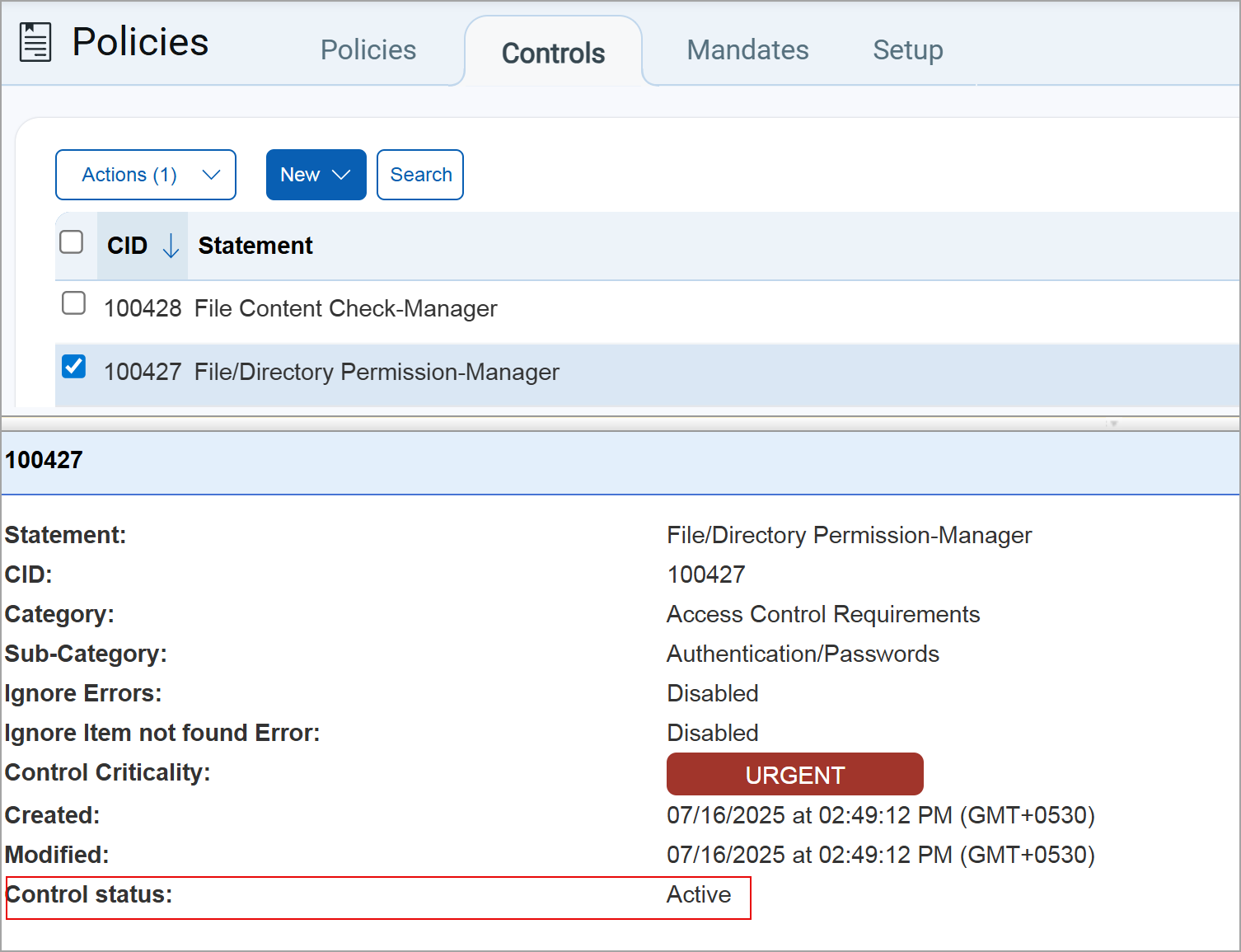Toggle the select-all header checkbox
Screen dimensions: 1241x952
tap(72, 242)
